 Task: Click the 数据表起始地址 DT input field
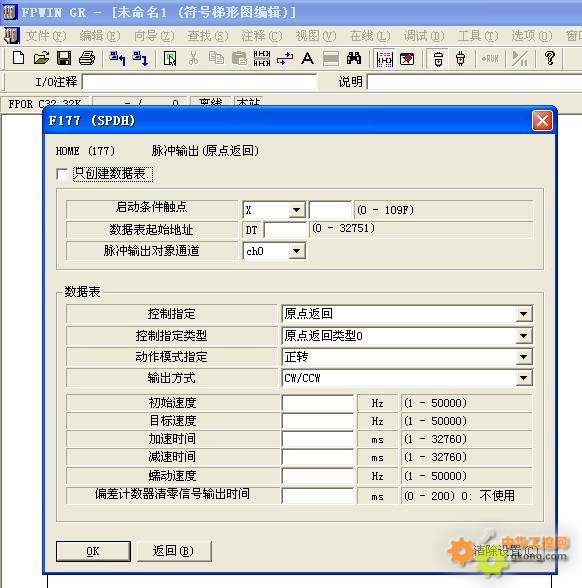285,230
